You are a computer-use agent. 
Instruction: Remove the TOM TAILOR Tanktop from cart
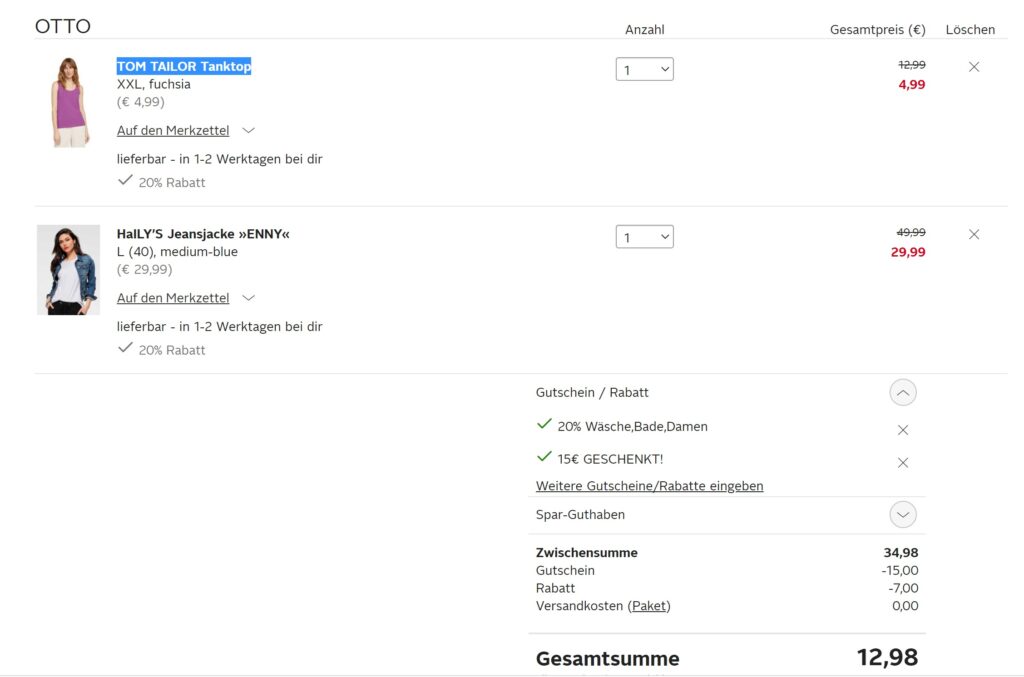[x=974, y=67]
